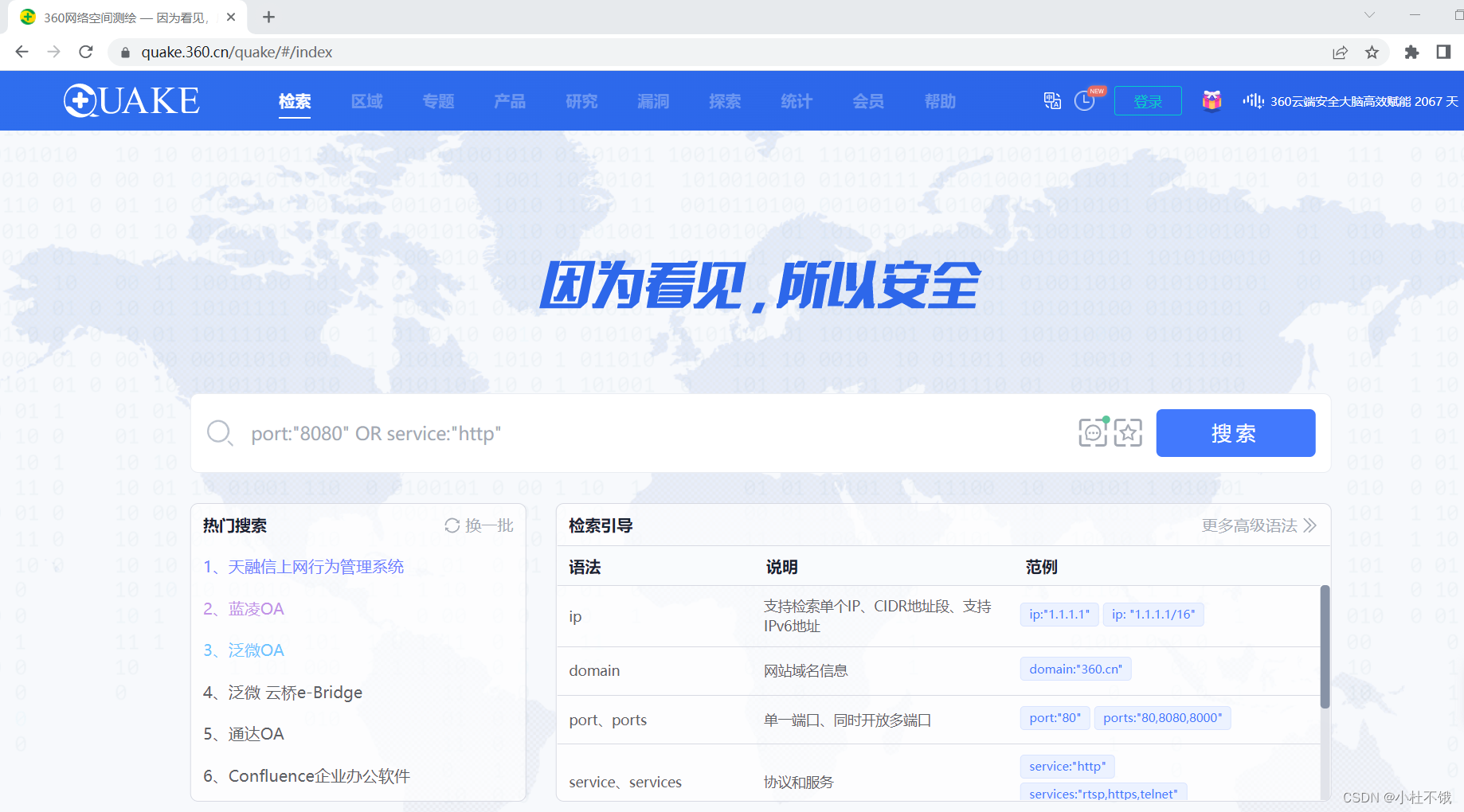Screen dimensions: 1464x812
Task: Open the 研究 navigation menu
Action: pyautogui.click(x=581, y=101)
